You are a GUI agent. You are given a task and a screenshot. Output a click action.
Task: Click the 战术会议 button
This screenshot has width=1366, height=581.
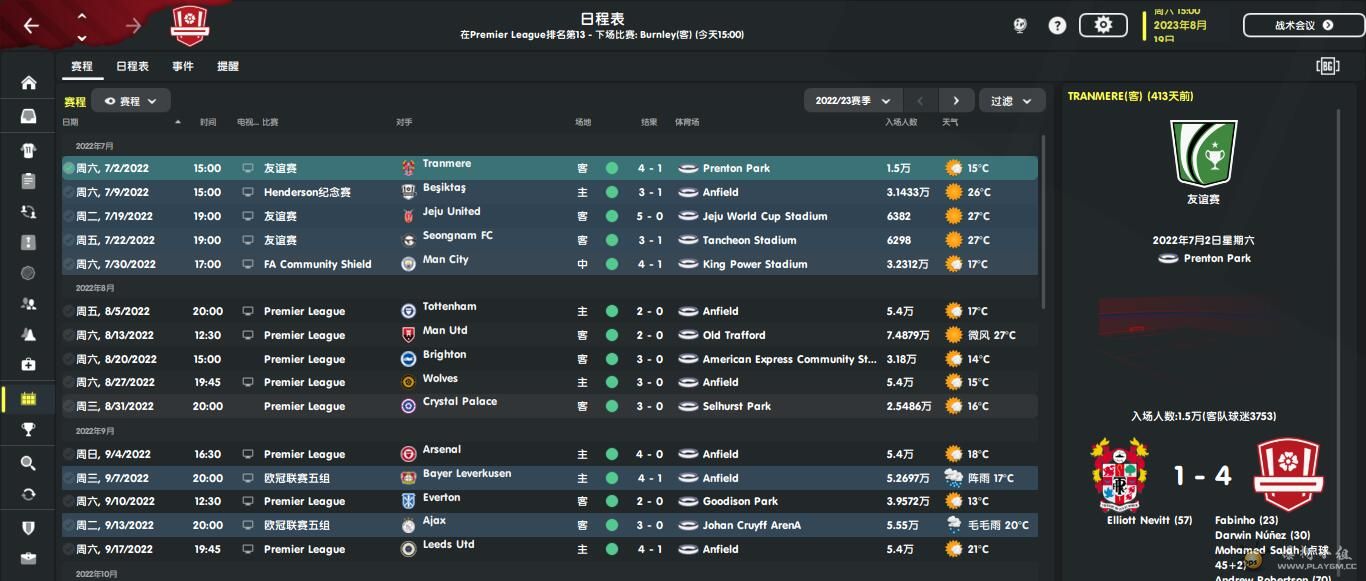pyautogui.click(x=1296, y=25)
